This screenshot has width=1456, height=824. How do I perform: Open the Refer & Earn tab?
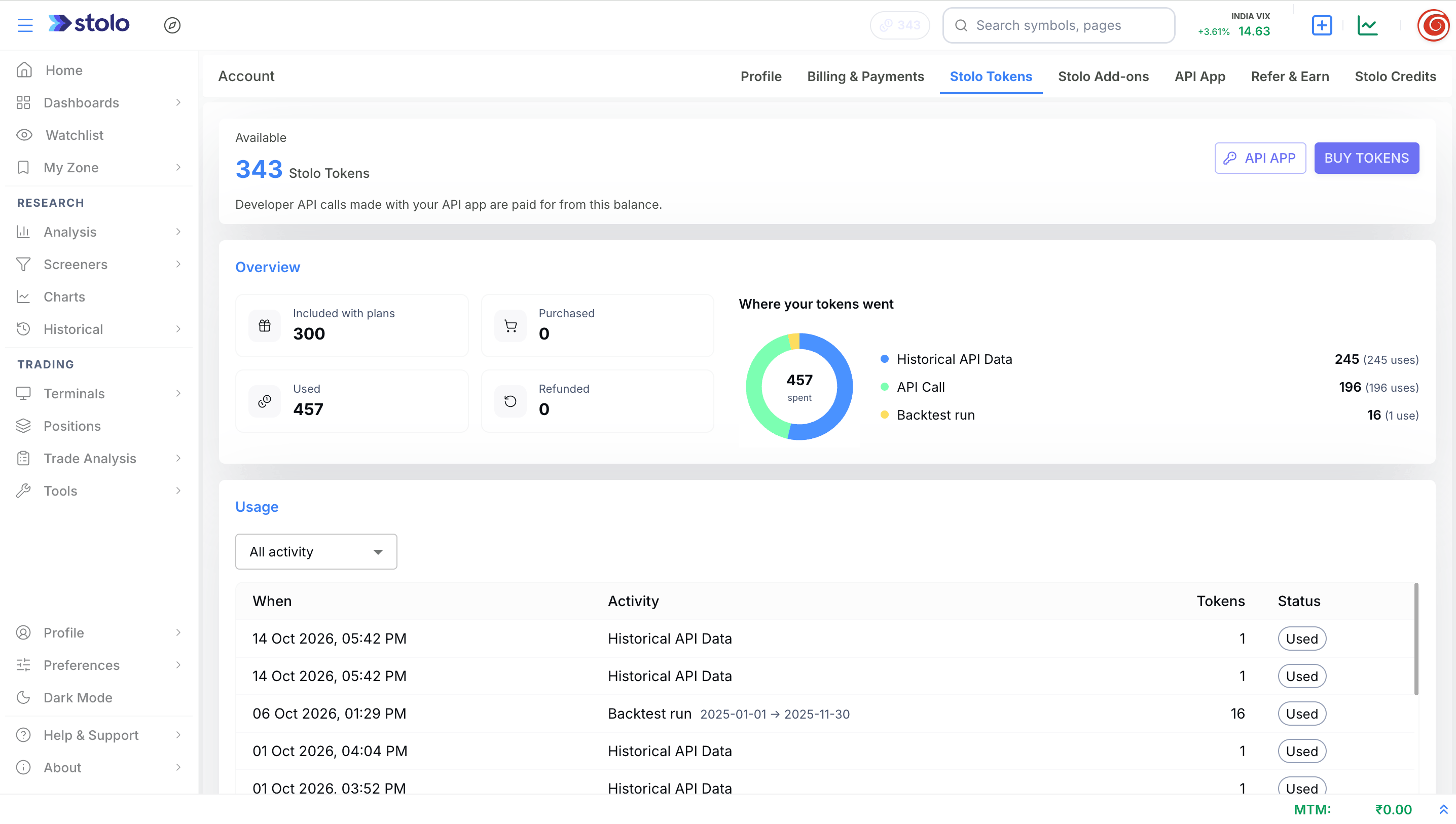(x=1290, y=77)
